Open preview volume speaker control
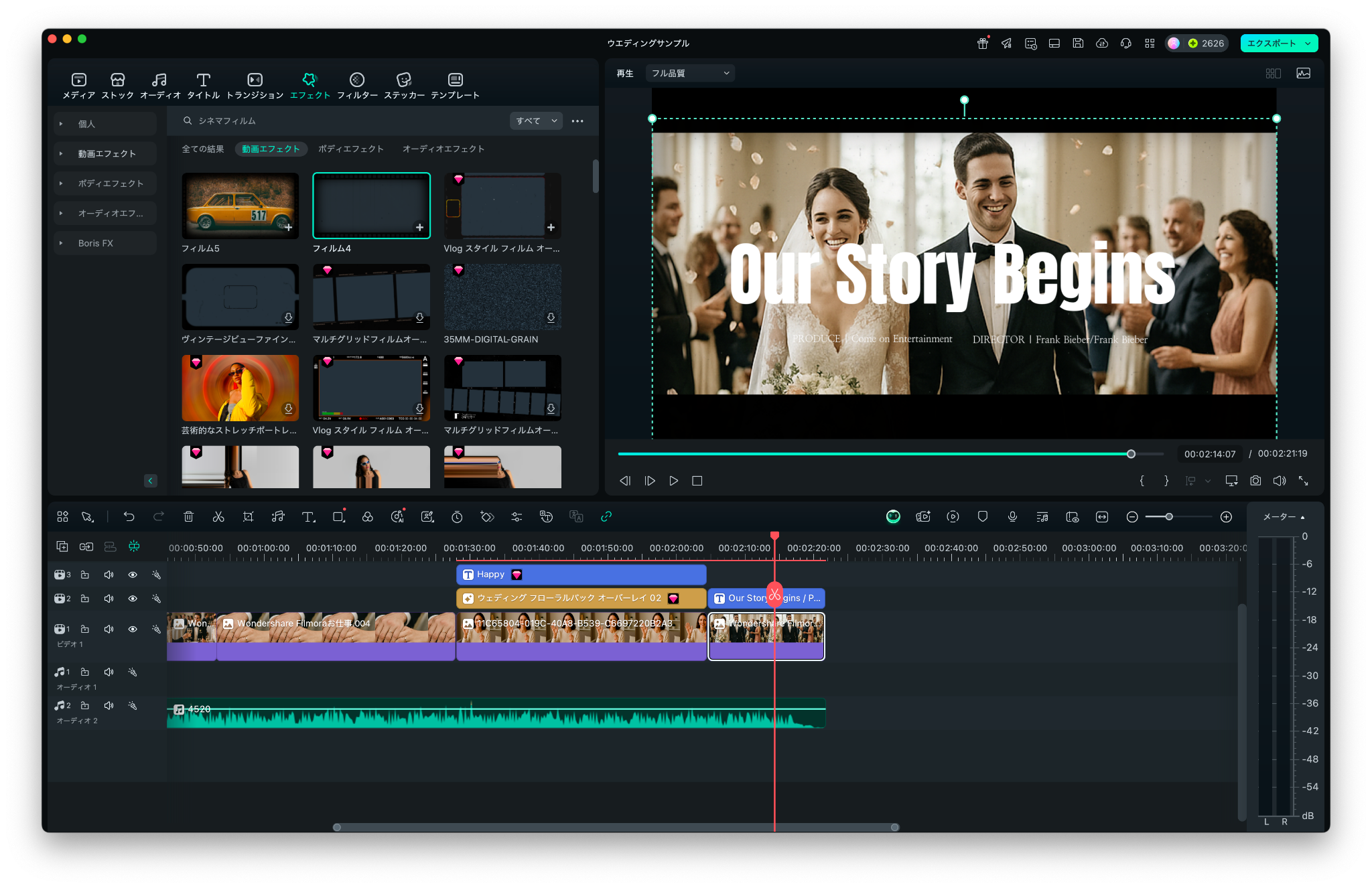The width and height of the screenshot is (1372, 888). pos(1280,481)
